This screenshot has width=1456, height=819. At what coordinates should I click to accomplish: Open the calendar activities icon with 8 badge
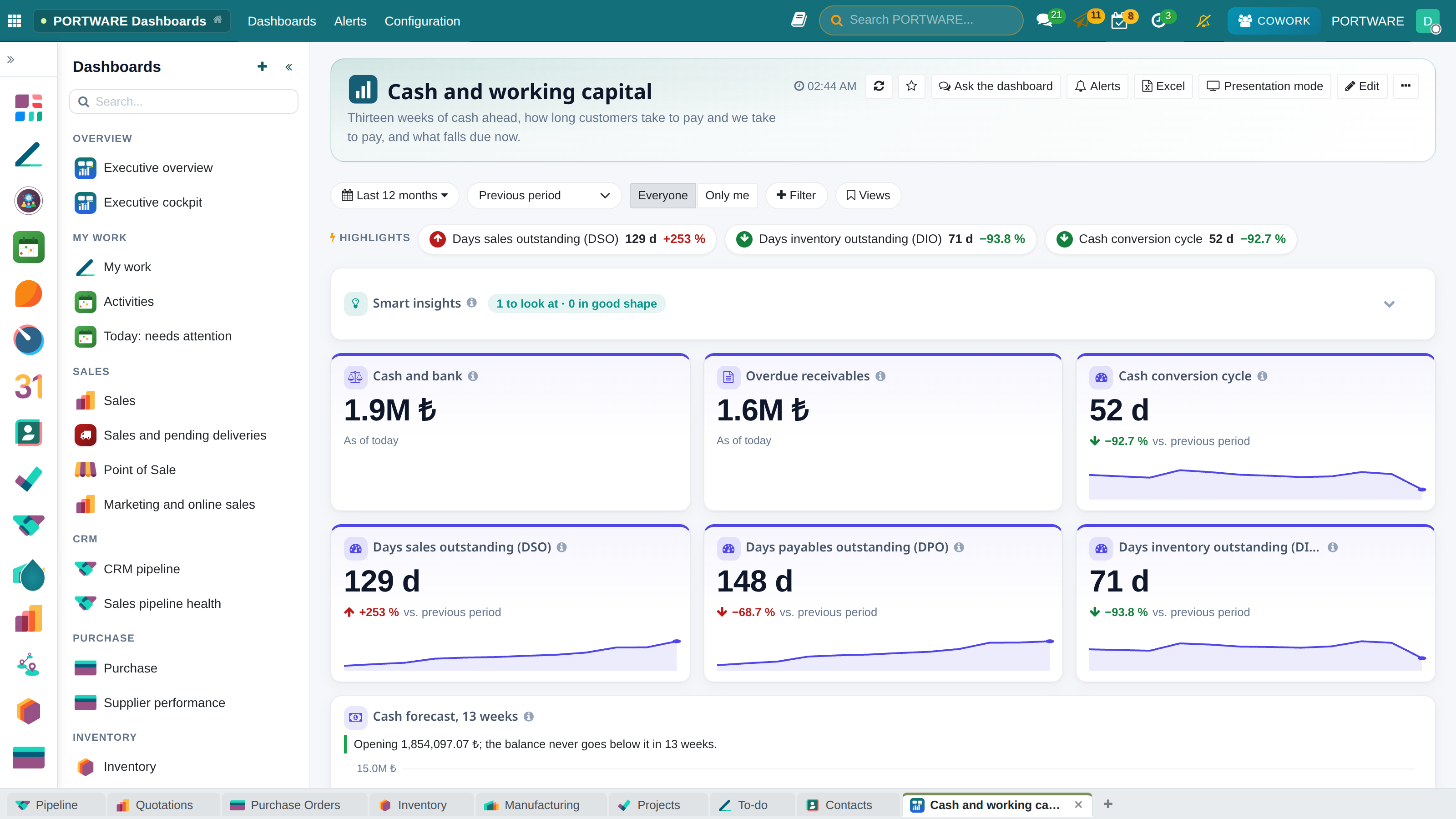coord(1119,21)
